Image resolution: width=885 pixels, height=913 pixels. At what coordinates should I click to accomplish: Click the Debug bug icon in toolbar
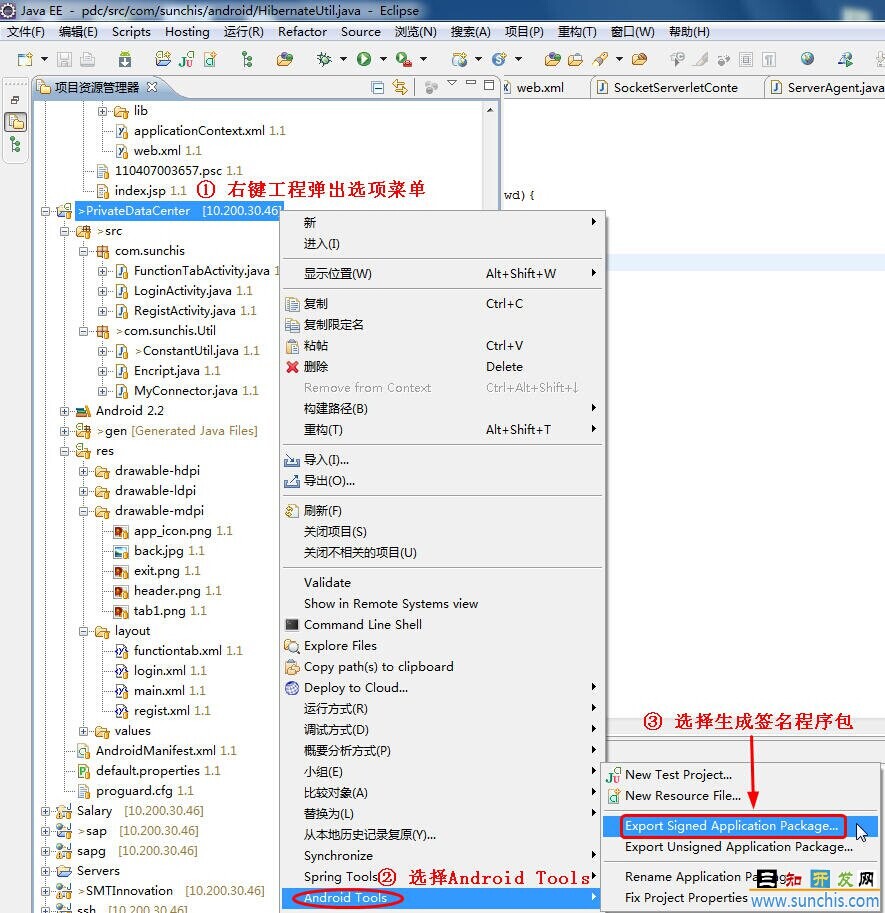(325, 59)
